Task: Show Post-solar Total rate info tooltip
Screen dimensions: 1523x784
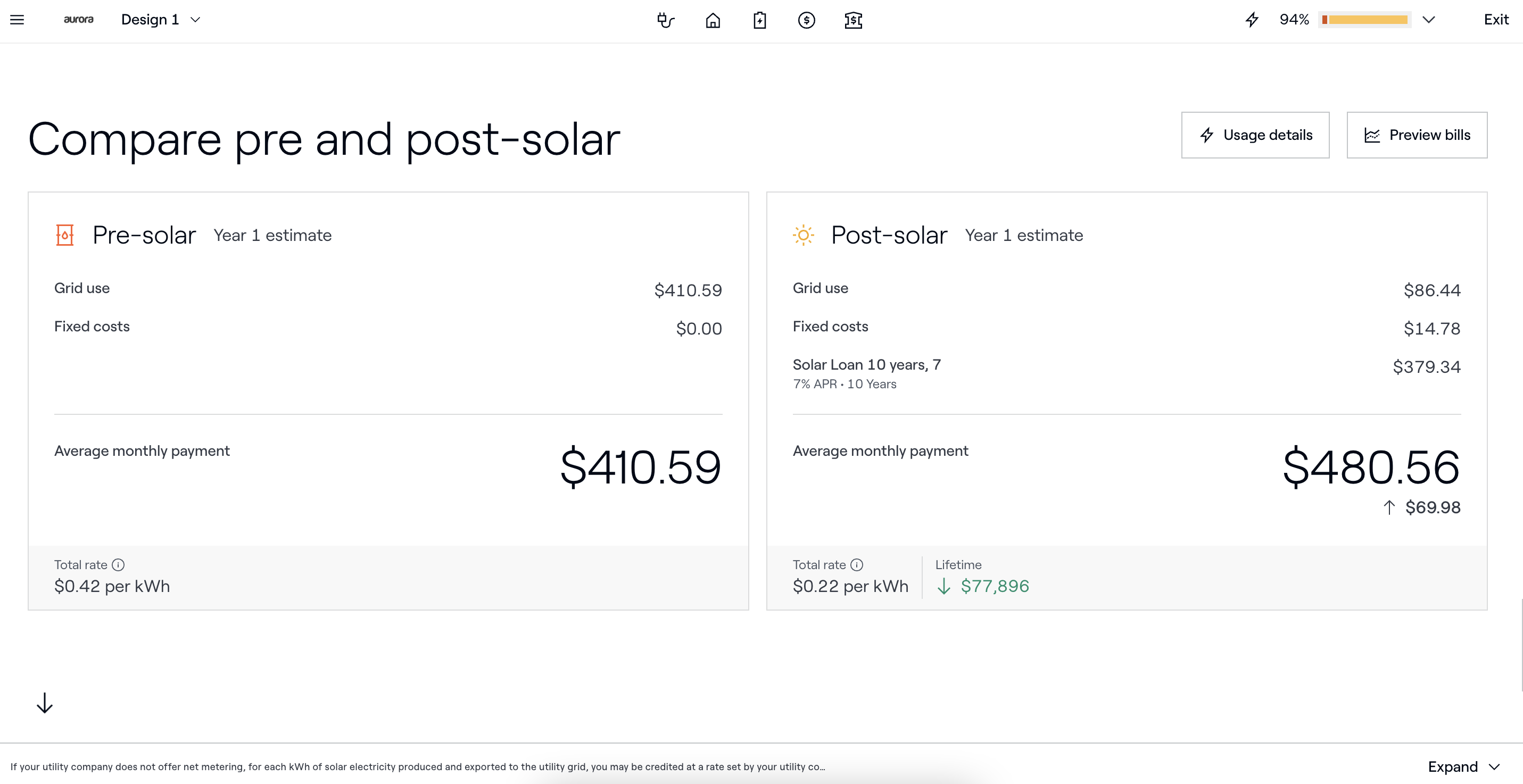Action: [857, 565]
